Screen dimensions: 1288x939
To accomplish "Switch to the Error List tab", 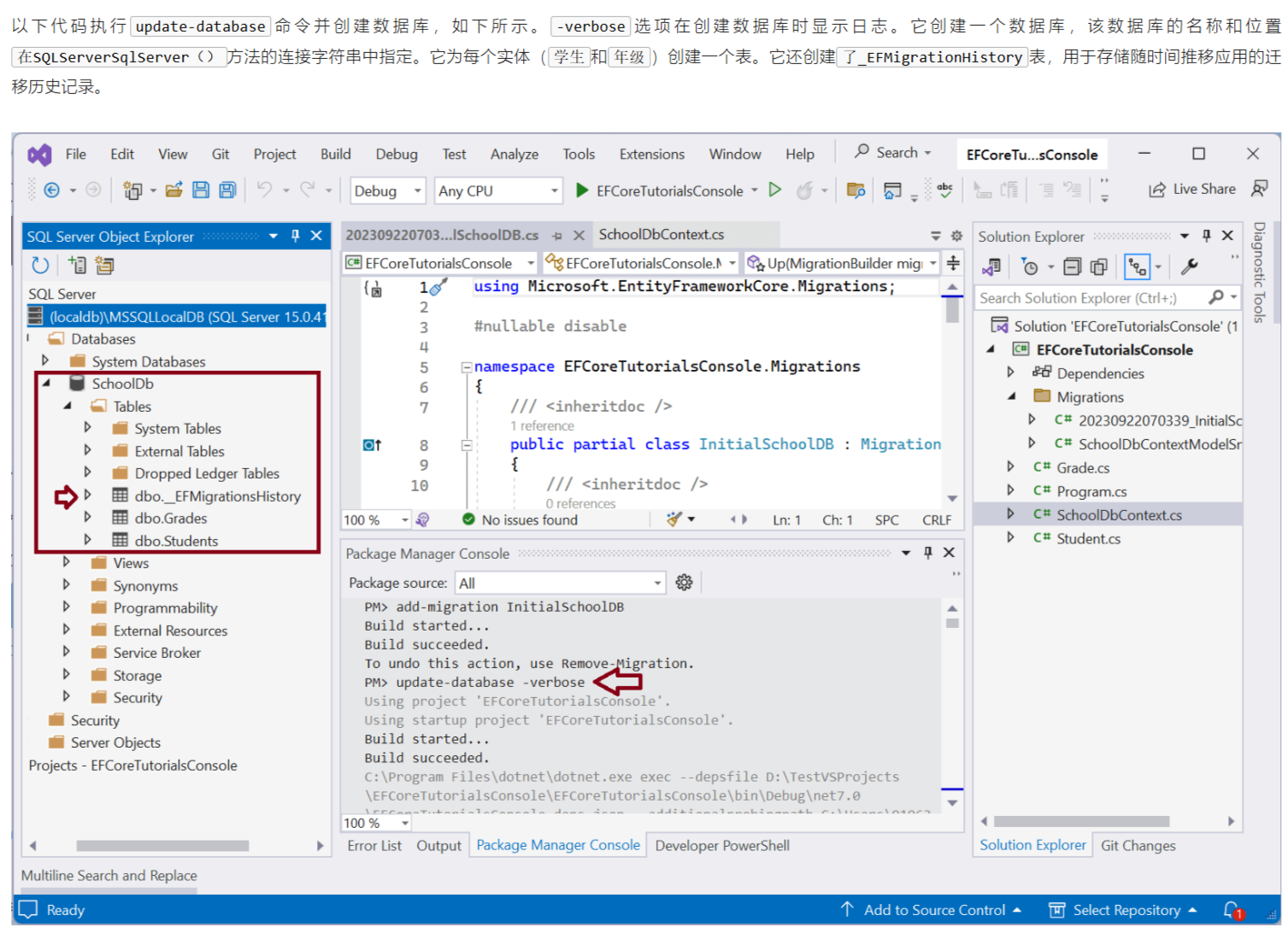I will click(374, 845).
